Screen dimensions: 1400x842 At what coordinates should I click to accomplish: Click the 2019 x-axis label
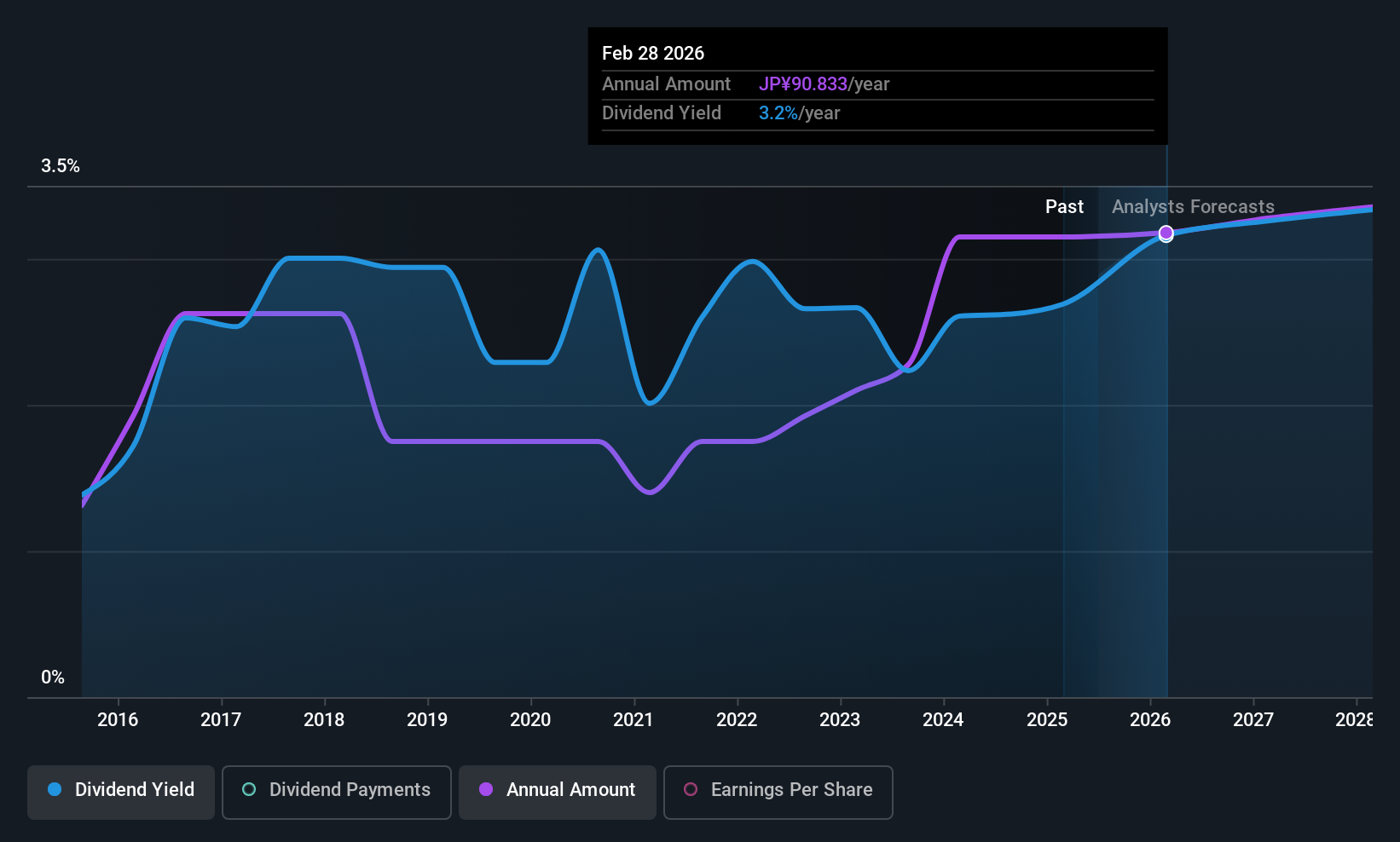(427, 720)
